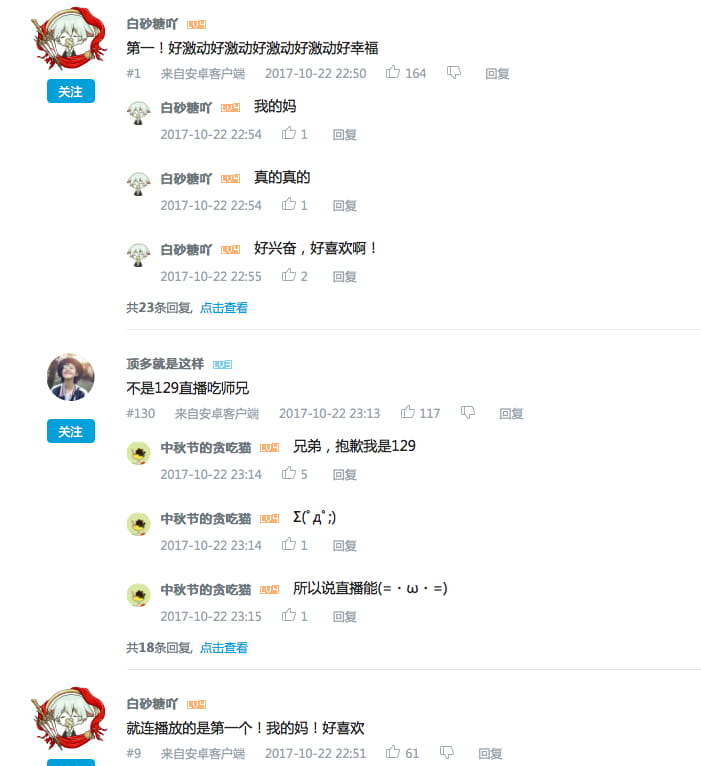Screen dimensions: 701x766
Task: Reply to comment #130 via 回复
Action: (x=511, y=414)
